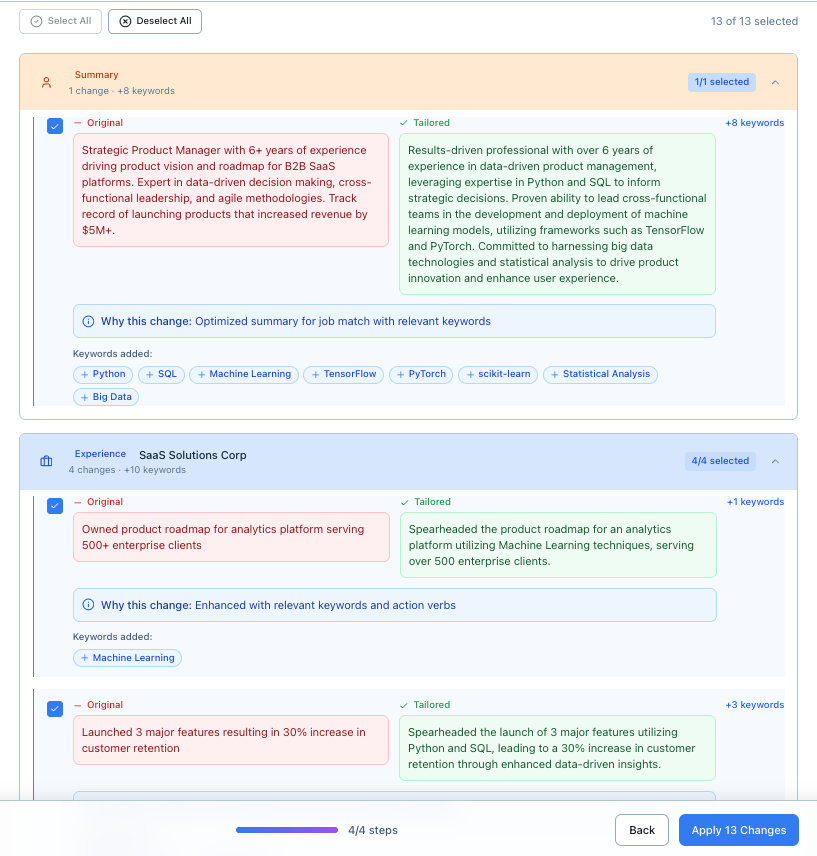Click the Summary section person icon

[46, 83]
